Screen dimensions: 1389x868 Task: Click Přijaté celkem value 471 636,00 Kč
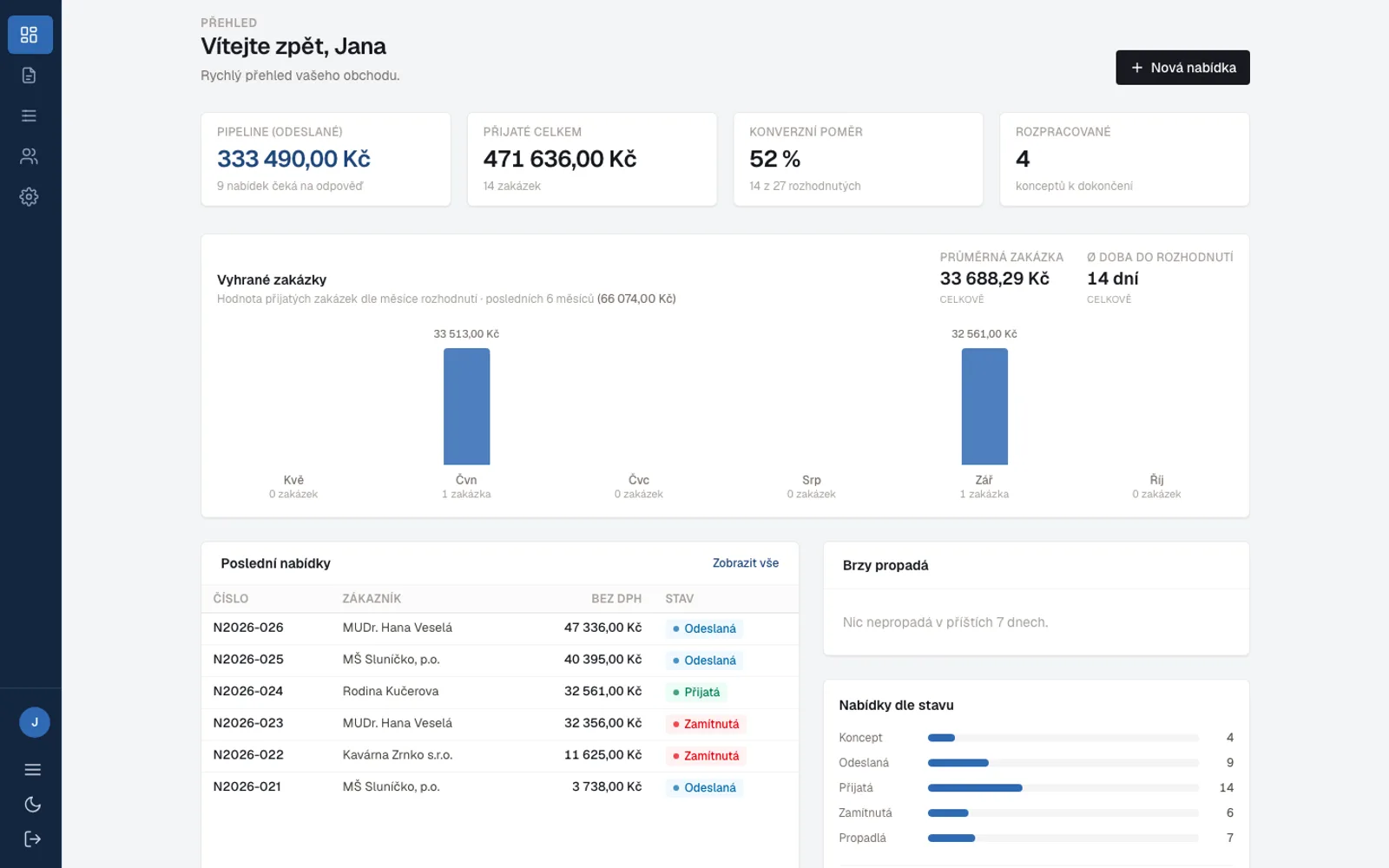click(560, 159)
